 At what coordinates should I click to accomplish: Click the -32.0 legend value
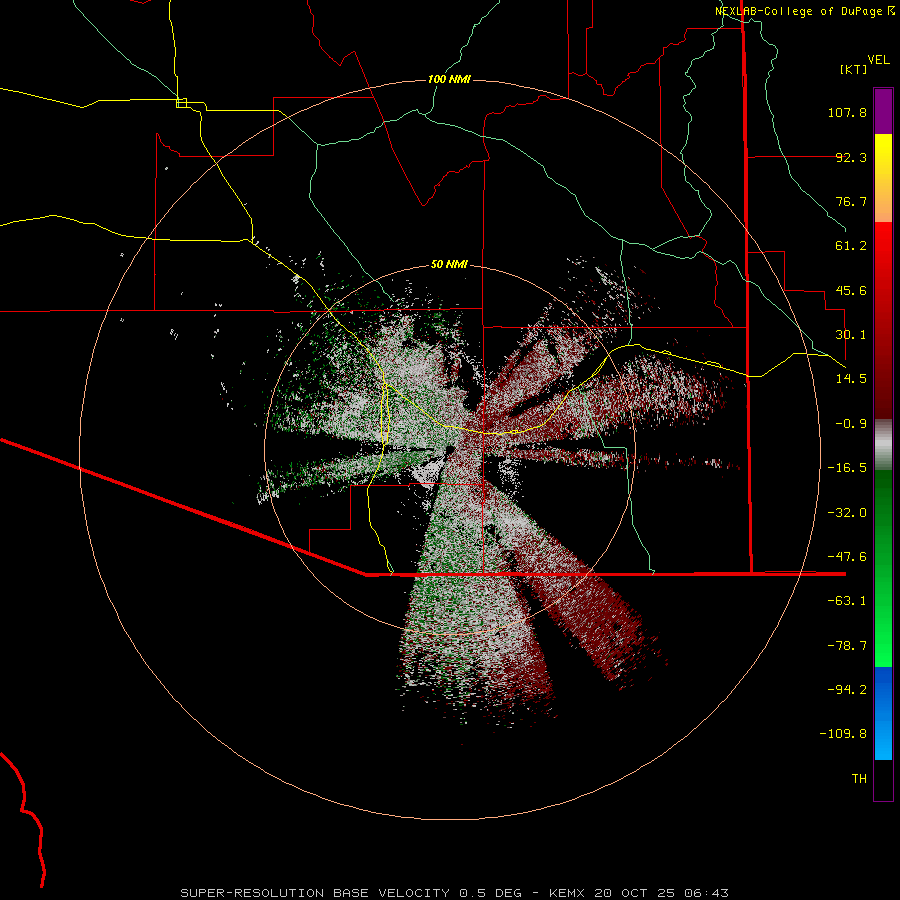pyautogui.click(x=847, y=513)
